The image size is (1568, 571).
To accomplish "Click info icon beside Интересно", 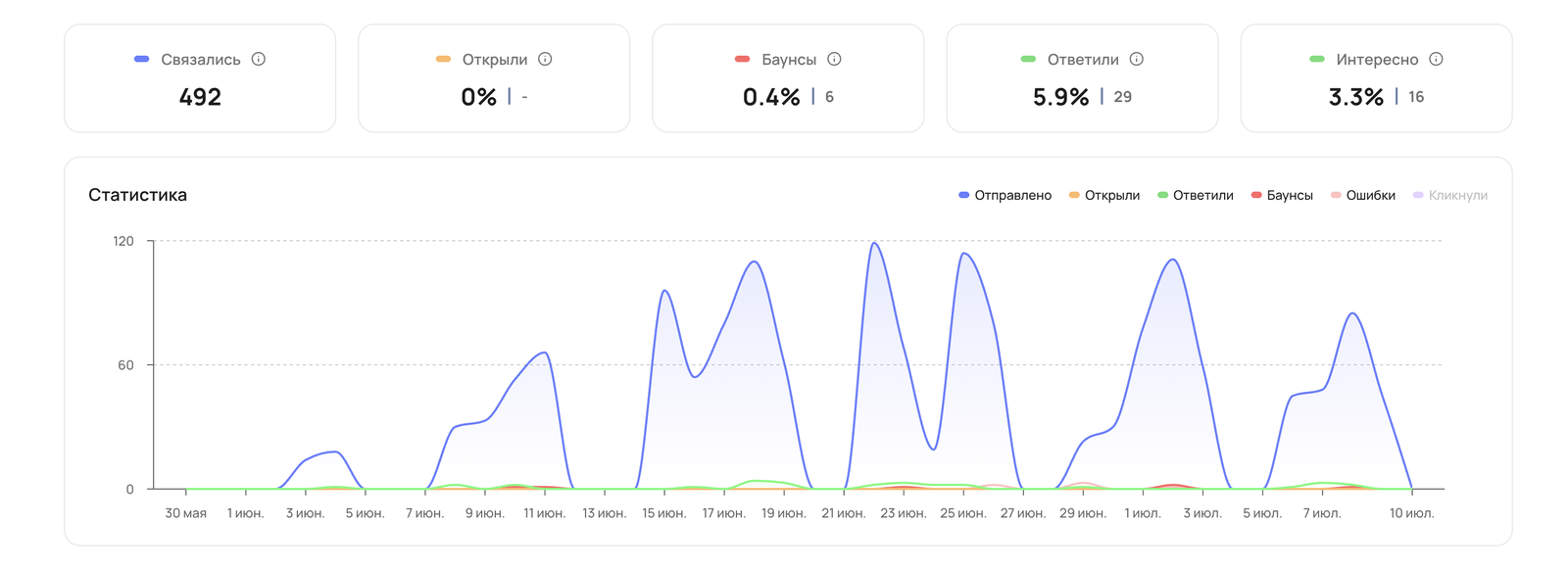I will click(x=1436, y=59).
